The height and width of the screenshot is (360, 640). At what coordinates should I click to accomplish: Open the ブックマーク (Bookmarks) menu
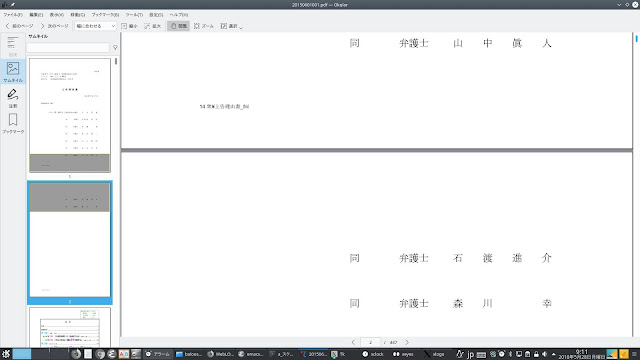click(105, 15)
